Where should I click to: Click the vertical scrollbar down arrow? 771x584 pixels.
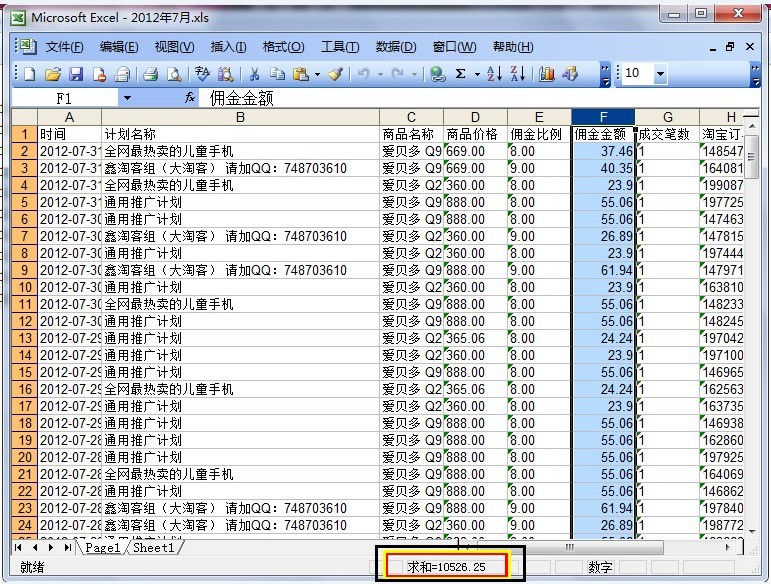[752, 531]
